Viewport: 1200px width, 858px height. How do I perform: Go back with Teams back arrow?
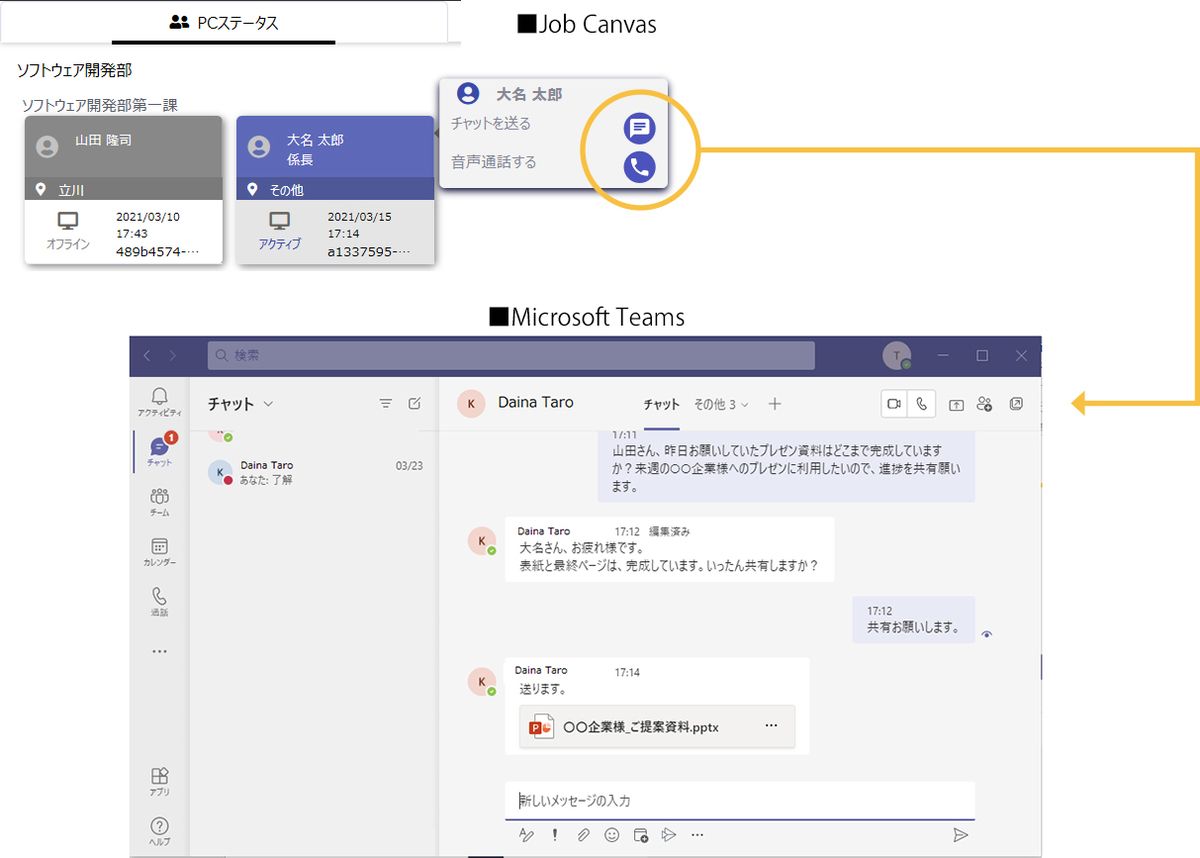tap(147, 355)
